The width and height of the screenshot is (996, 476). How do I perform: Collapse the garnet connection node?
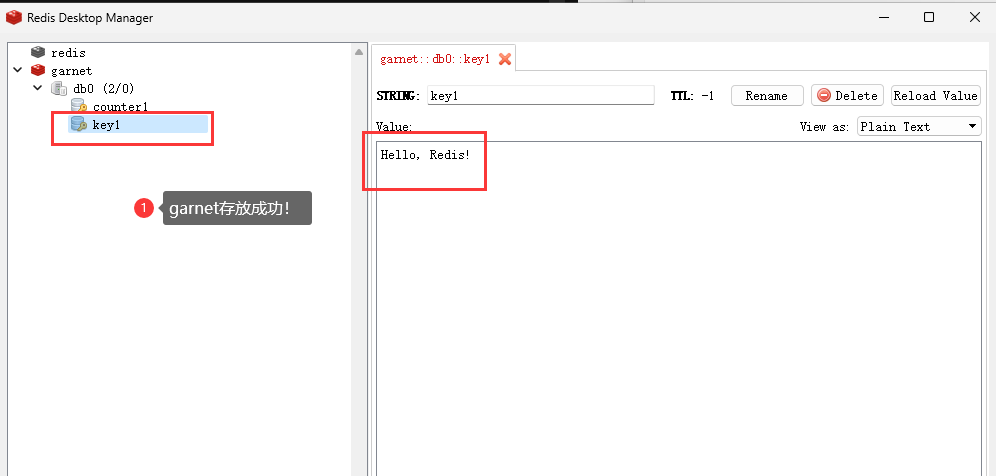[x=17, y=70]
